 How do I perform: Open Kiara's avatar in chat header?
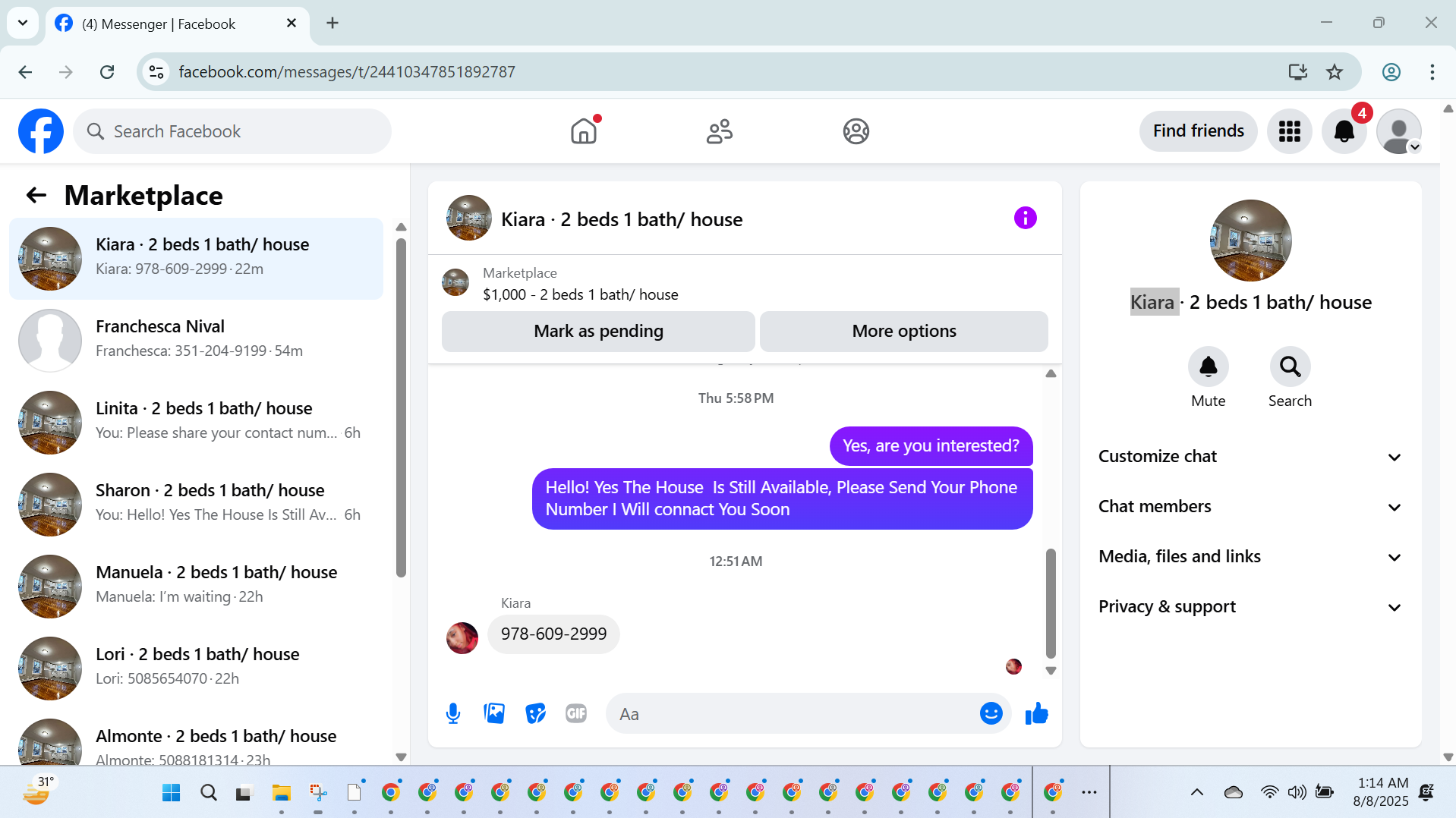469,219
